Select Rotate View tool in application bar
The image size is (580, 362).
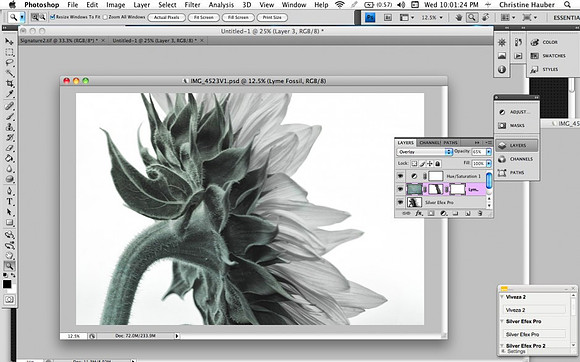click(485, 17)
